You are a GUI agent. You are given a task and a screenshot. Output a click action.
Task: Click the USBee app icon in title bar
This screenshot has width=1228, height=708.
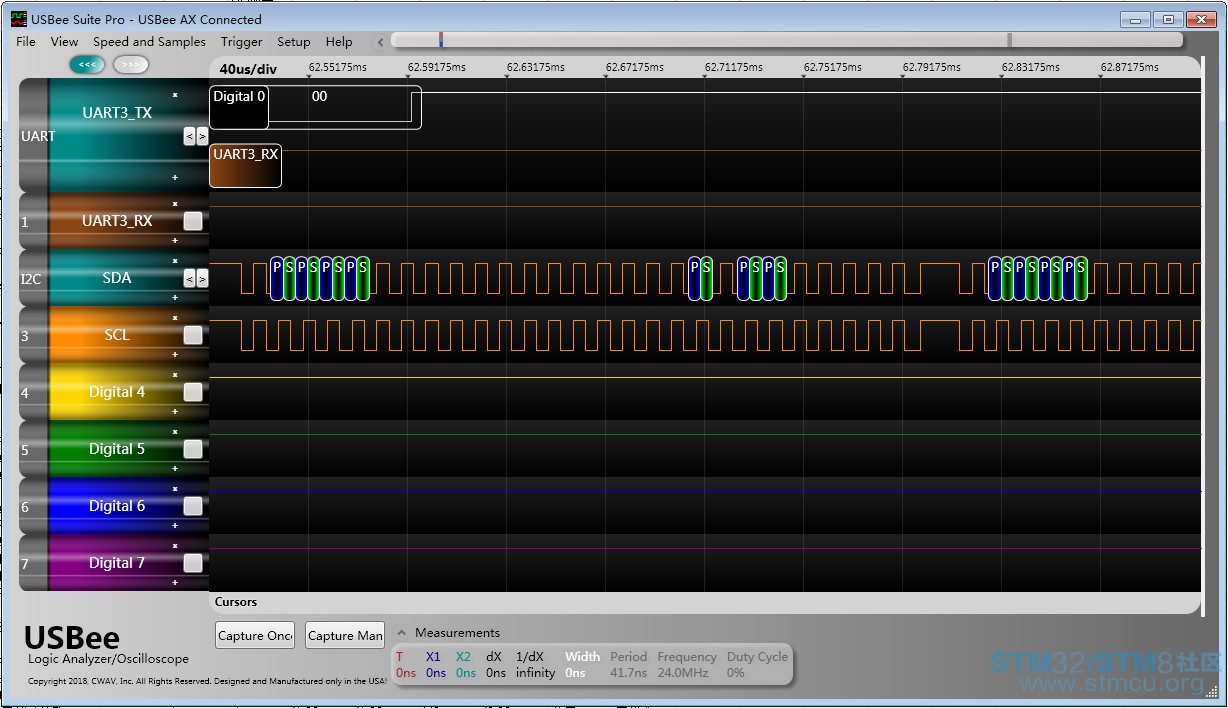tap(18, 19)
